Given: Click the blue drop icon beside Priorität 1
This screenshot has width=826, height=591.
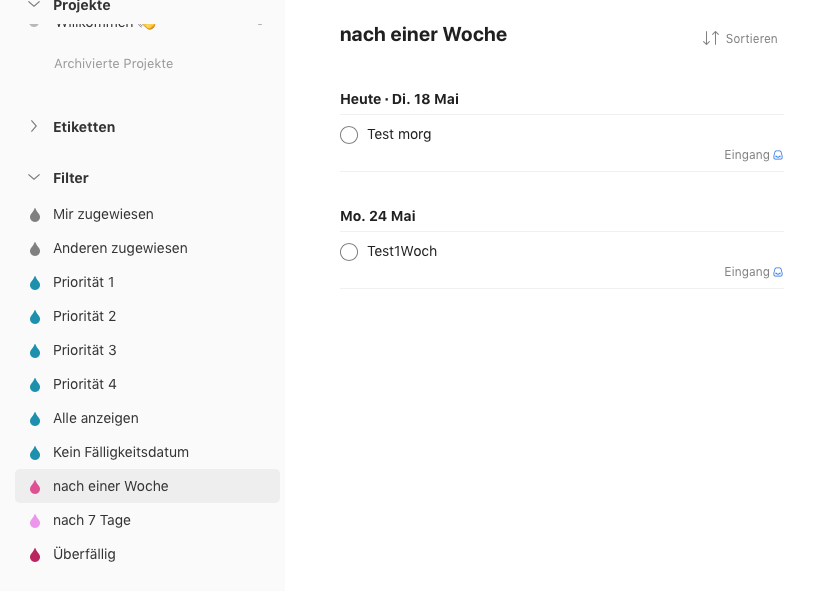Looking at the screenshot, I should point(35,283).
